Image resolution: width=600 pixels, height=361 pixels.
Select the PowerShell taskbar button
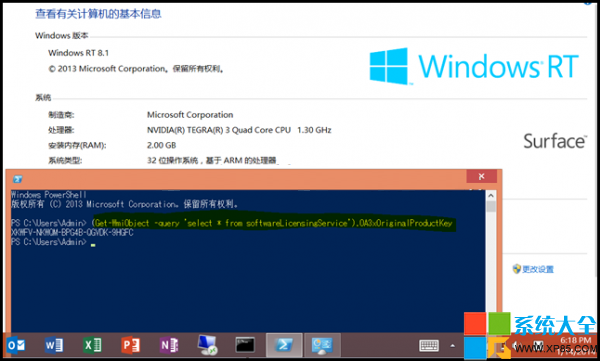click(x=284, y=345)
